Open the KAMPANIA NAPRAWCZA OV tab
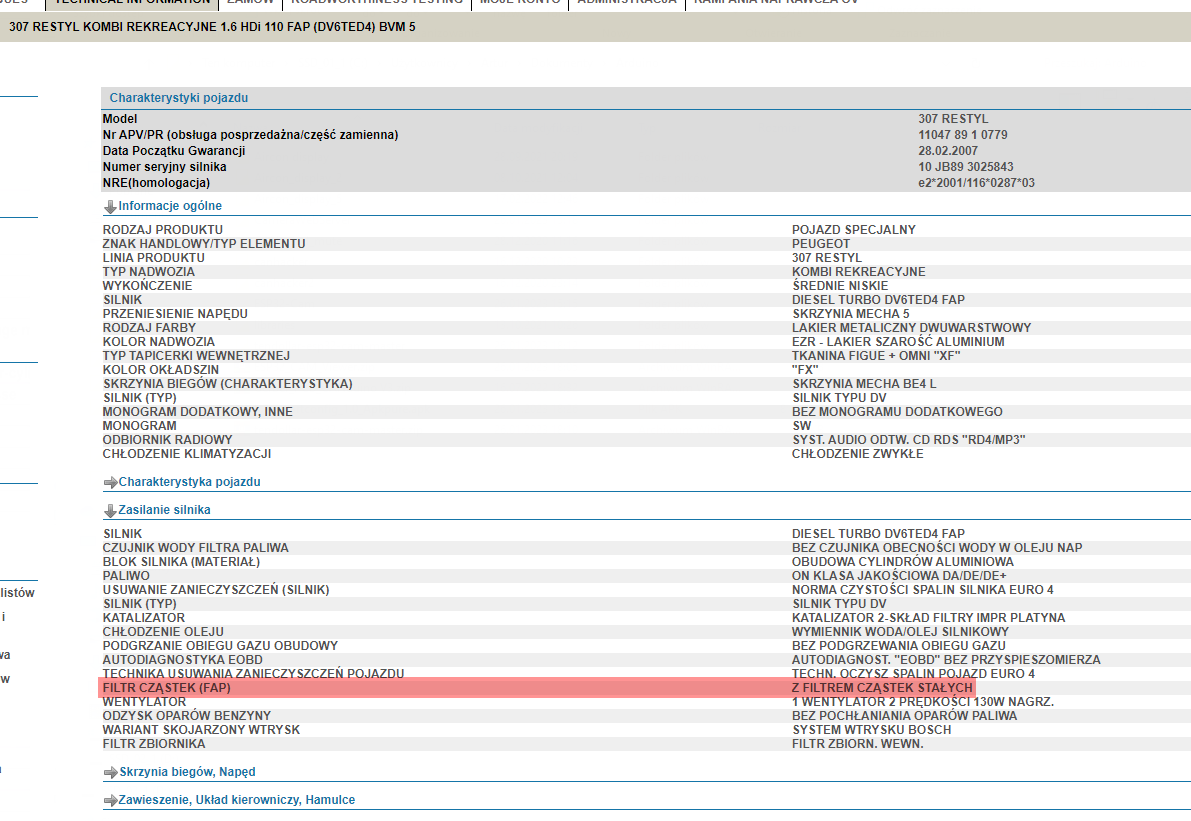This screenshot has width=1191, height=821. tap(776, 2)
